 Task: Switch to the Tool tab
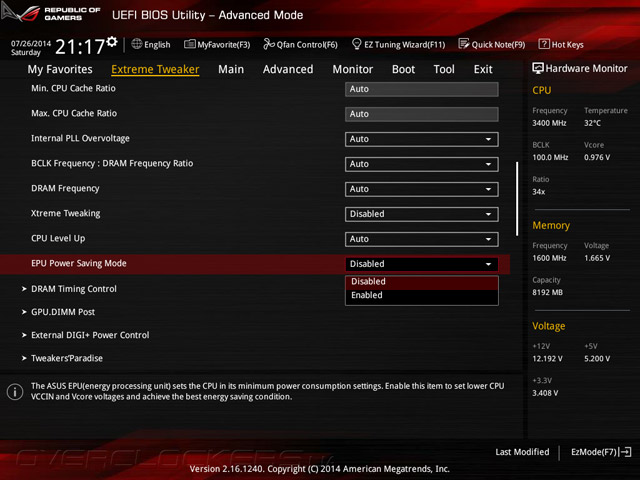[444, 69]
